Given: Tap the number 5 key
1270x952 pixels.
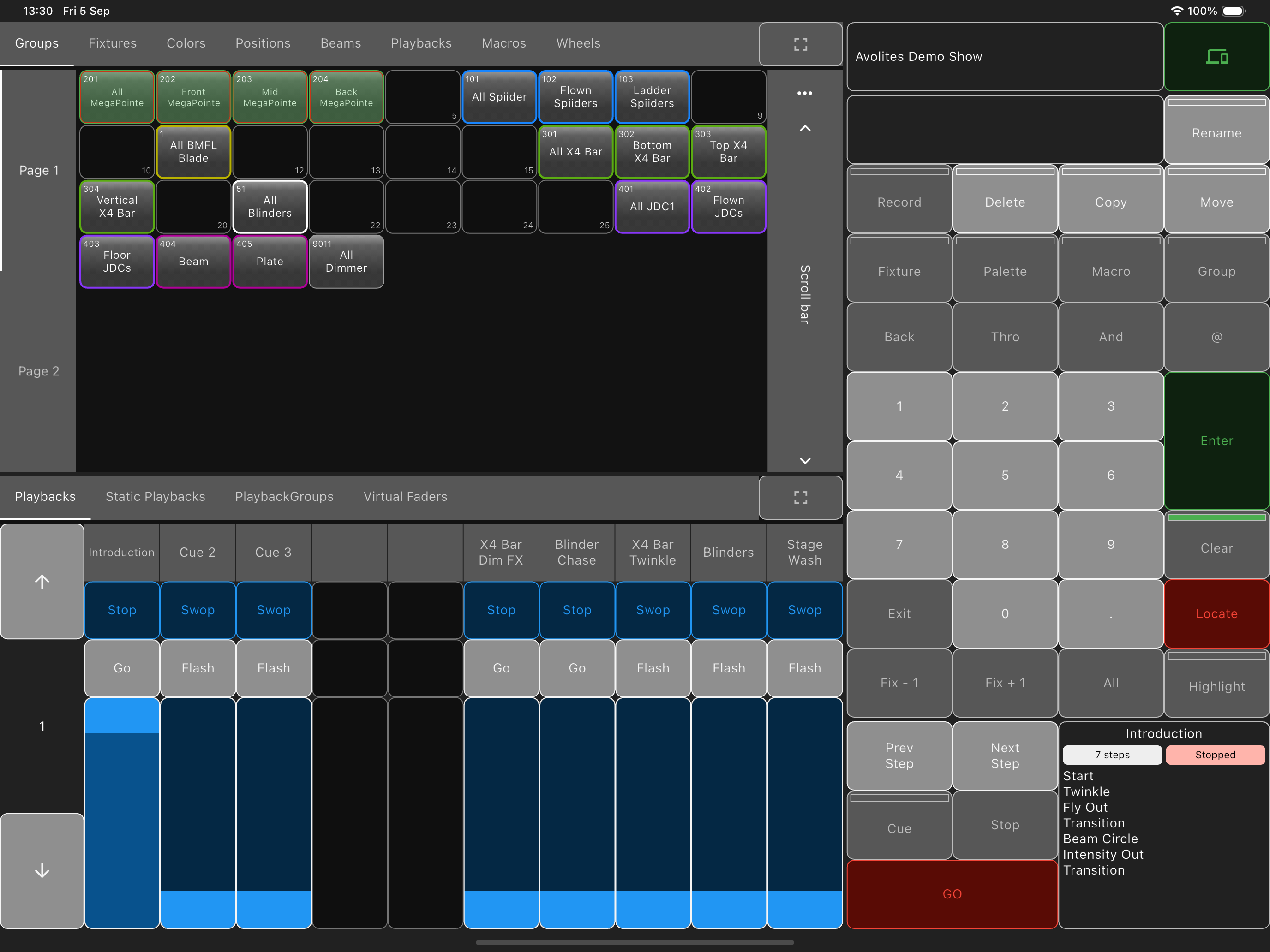Looking at the screenshot, I should point(1005,475).
